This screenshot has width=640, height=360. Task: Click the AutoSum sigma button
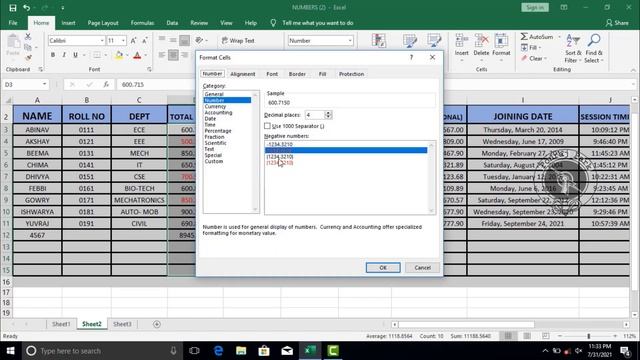537,37
